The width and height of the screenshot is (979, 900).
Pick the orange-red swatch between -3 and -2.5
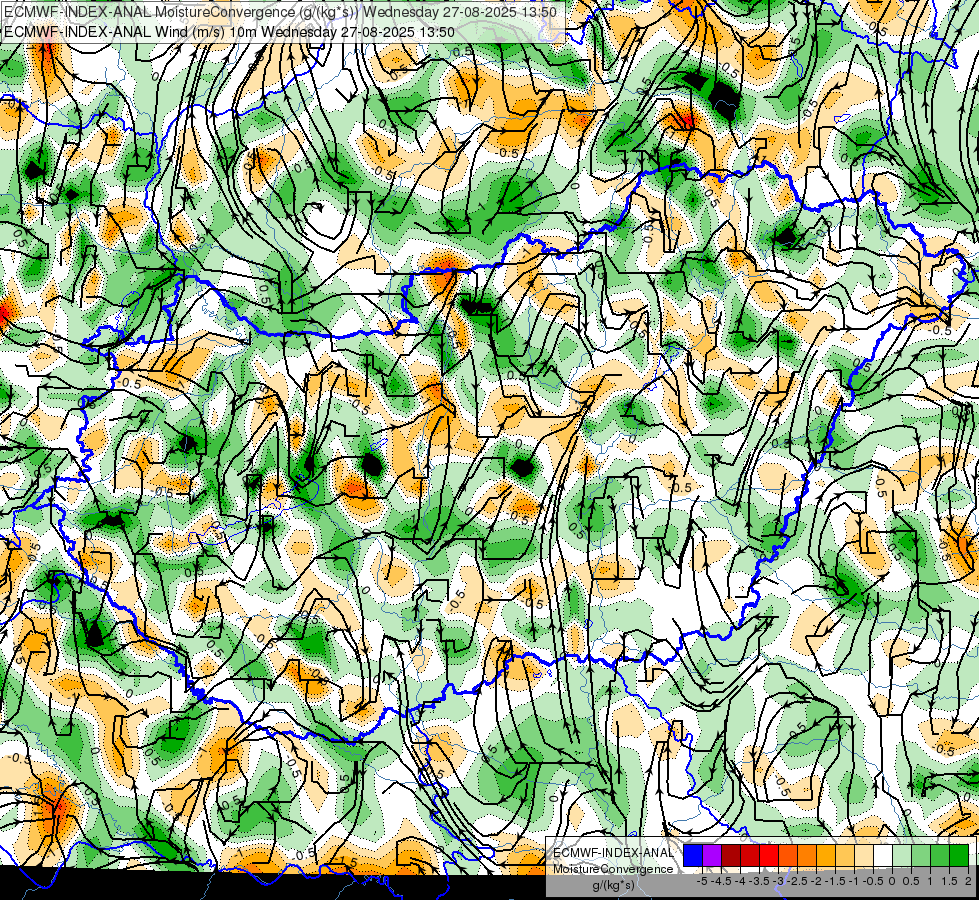(x=788, y=855)
